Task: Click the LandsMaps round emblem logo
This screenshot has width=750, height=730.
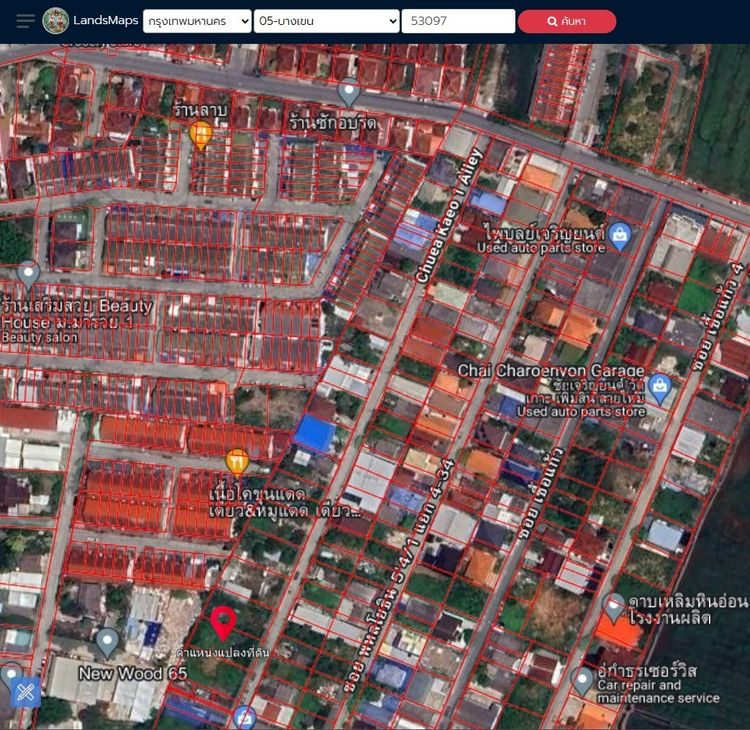Action: pyautogui.click(x=56, y=21)
